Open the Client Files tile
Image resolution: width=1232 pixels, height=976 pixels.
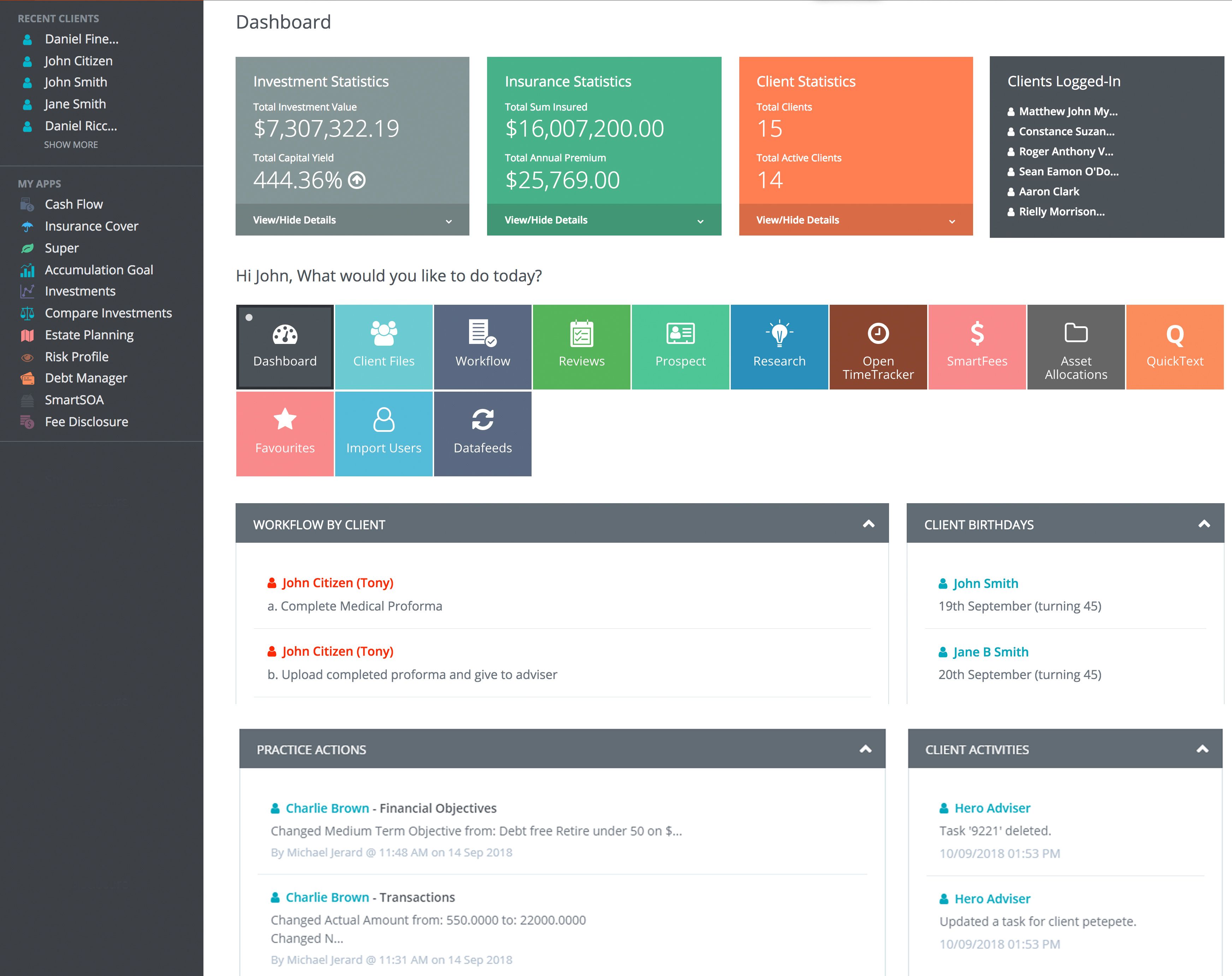coord(384,347)
